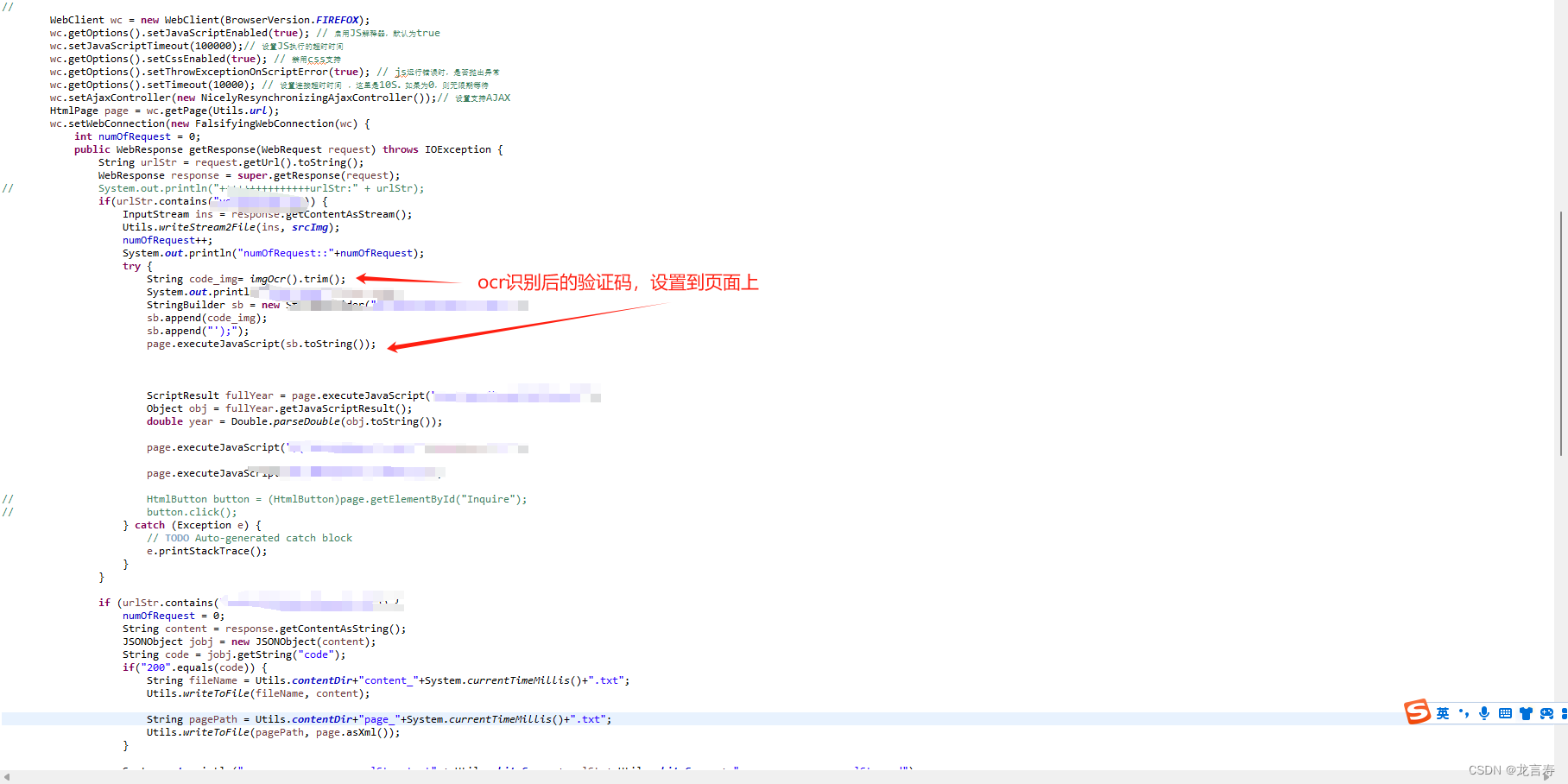
Task: Click 'Utils.writeToFile(fileName, content);' line
Action: click(258, 693)
